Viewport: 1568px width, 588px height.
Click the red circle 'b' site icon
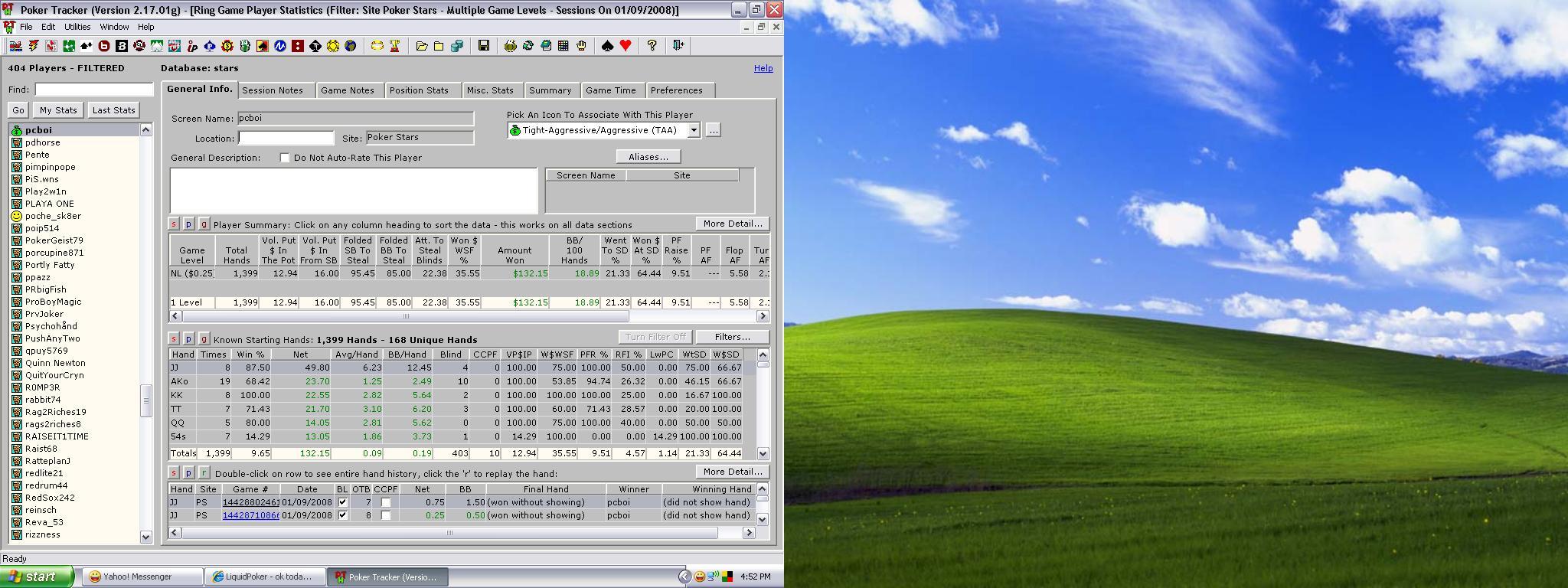pos(104,46)
